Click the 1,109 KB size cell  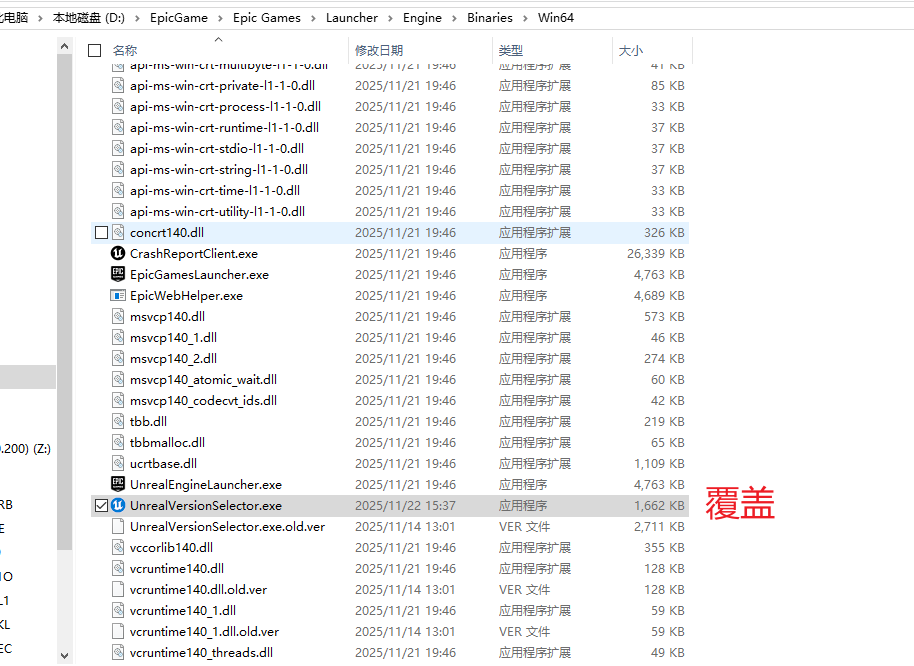[659, 463]
